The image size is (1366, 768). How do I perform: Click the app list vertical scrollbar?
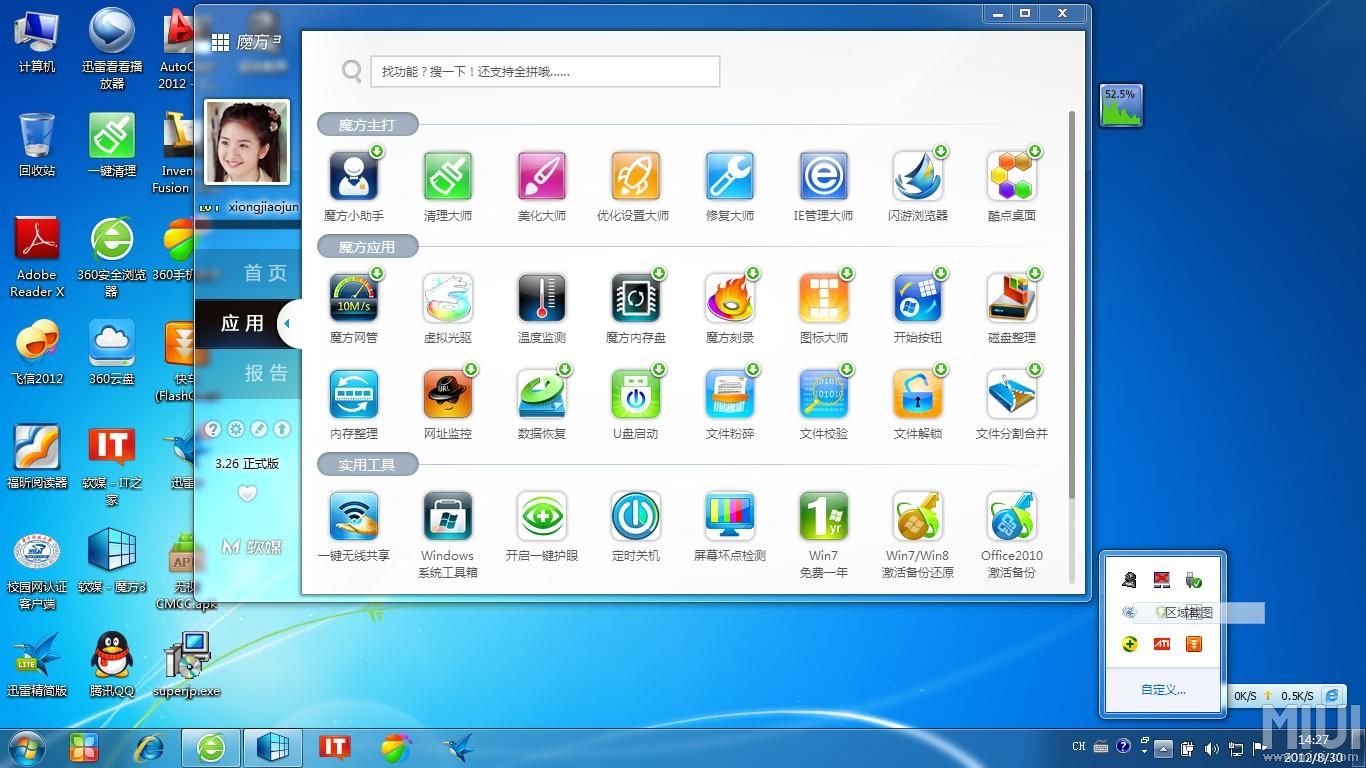[1073, 305]
